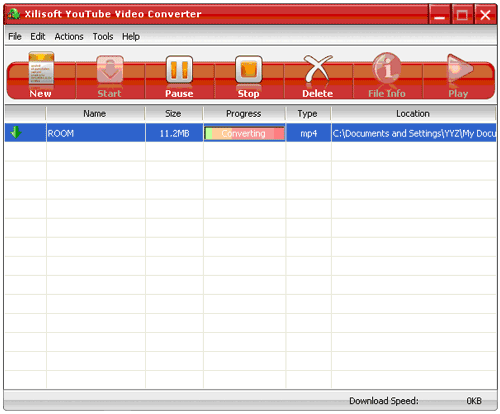Open the Help menu
Image resolution: width=500 pixels, height=414 pixels.
(131, 36)
